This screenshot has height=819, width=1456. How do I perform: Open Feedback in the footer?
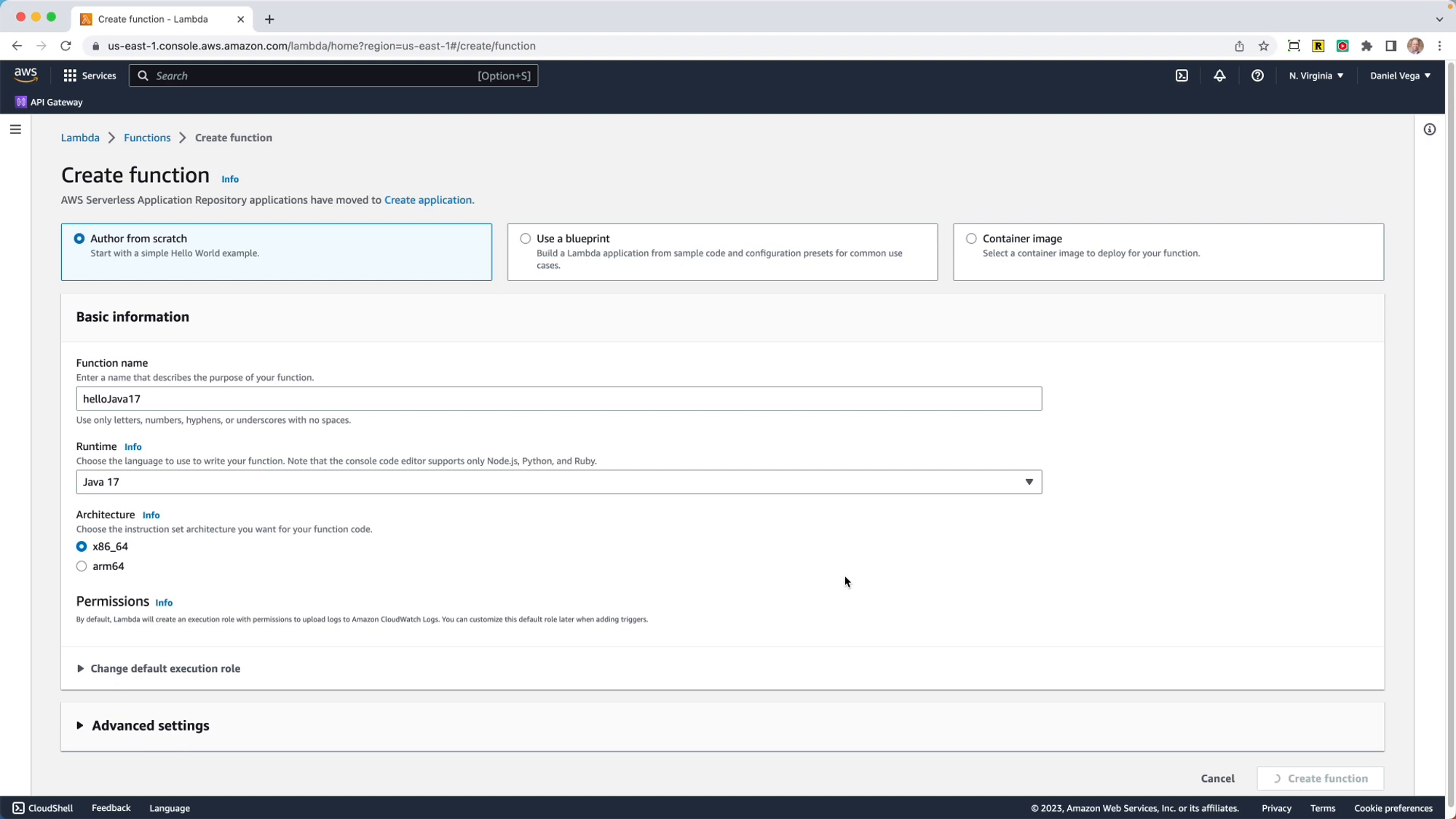point(111,808)
